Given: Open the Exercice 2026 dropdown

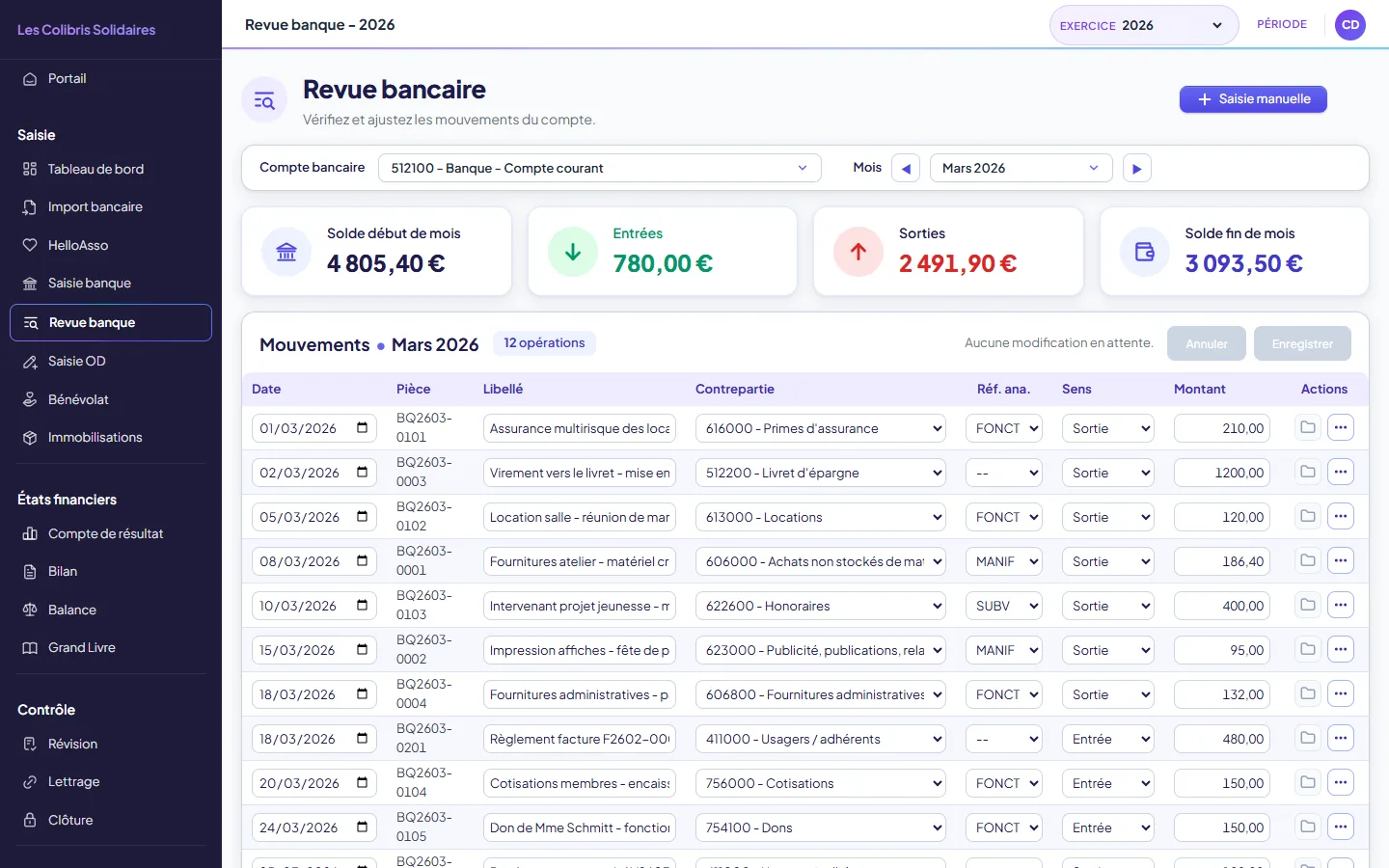Looking at the screenshot, I should click(1144, 25).
